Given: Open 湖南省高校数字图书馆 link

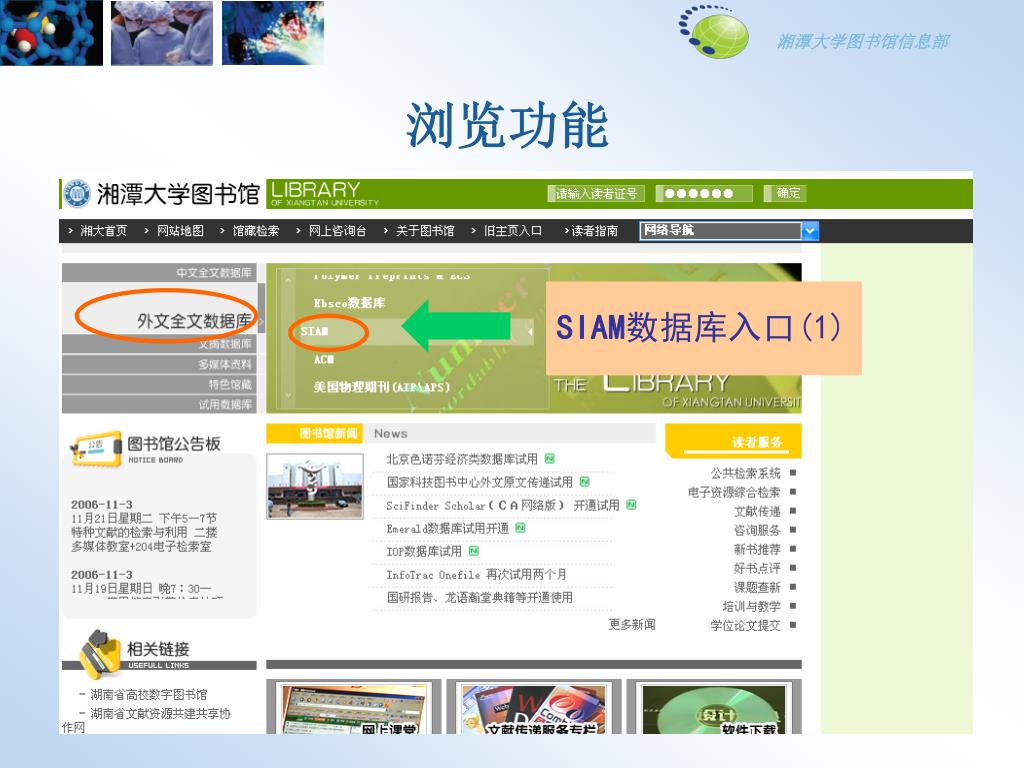Looking at the screenshot, I should 149,694.
